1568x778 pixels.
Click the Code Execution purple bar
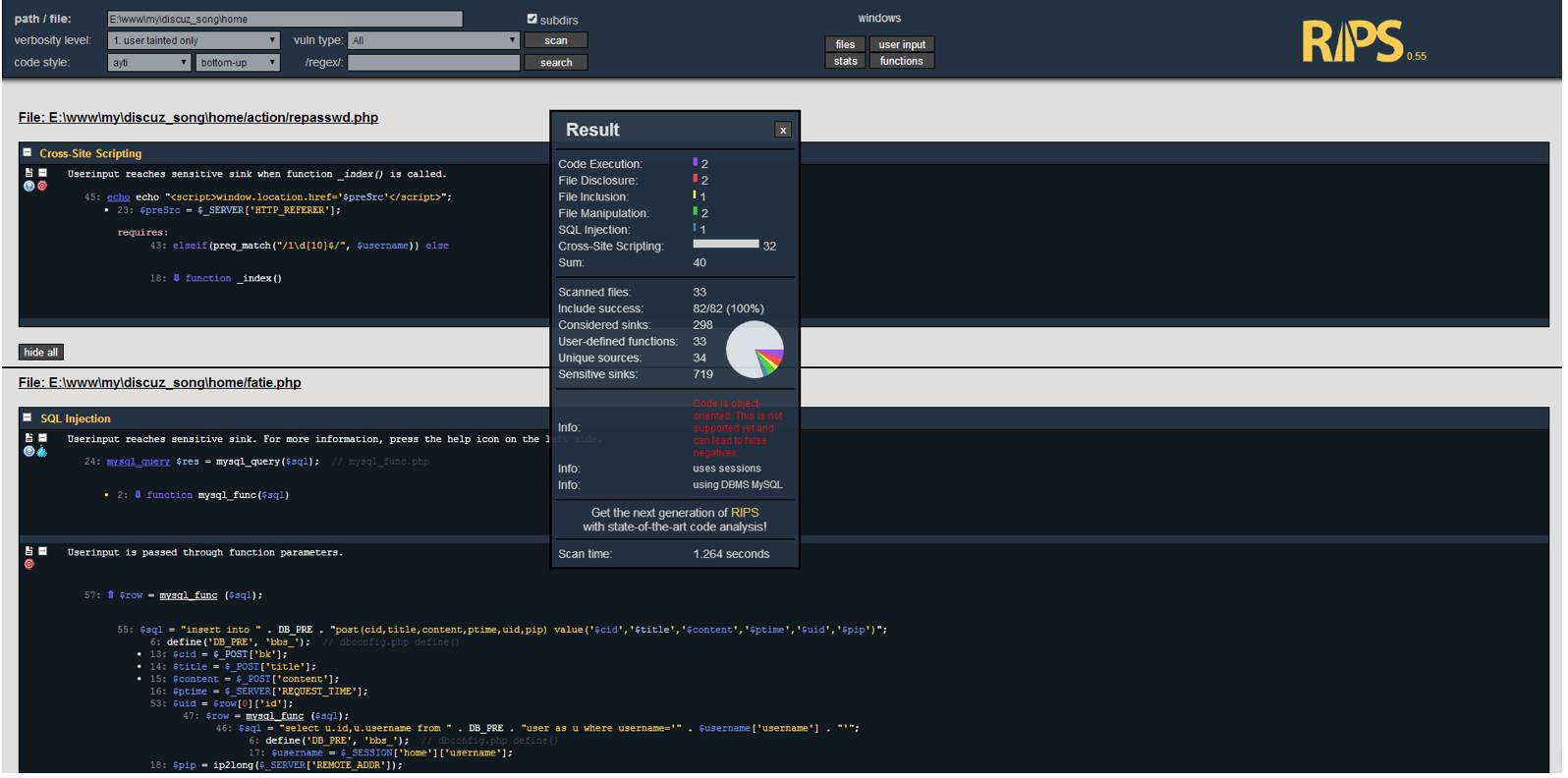(x=696, y=163)
